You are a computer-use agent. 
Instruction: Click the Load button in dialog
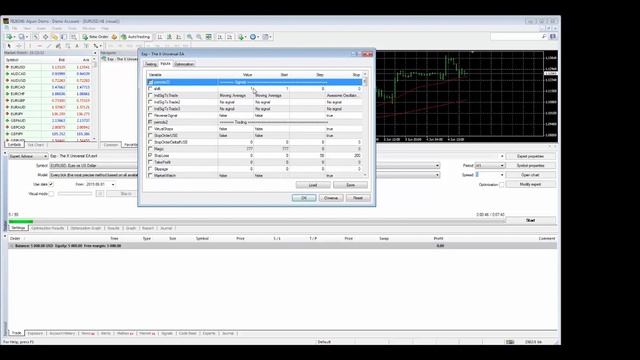(x=313, y=185)
